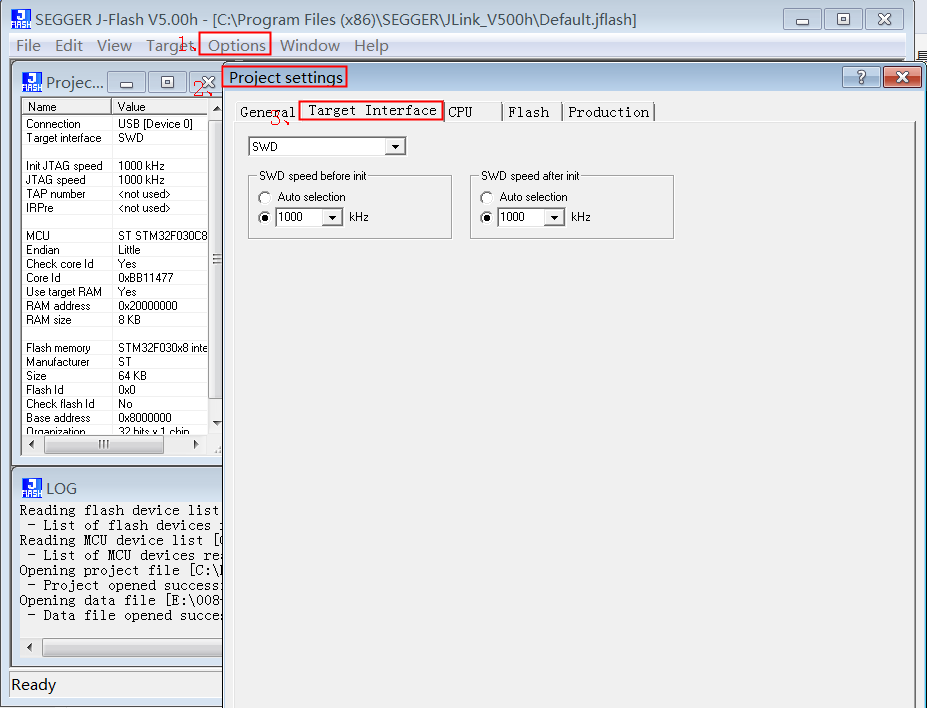Open the Options menu

pos(234,45)
